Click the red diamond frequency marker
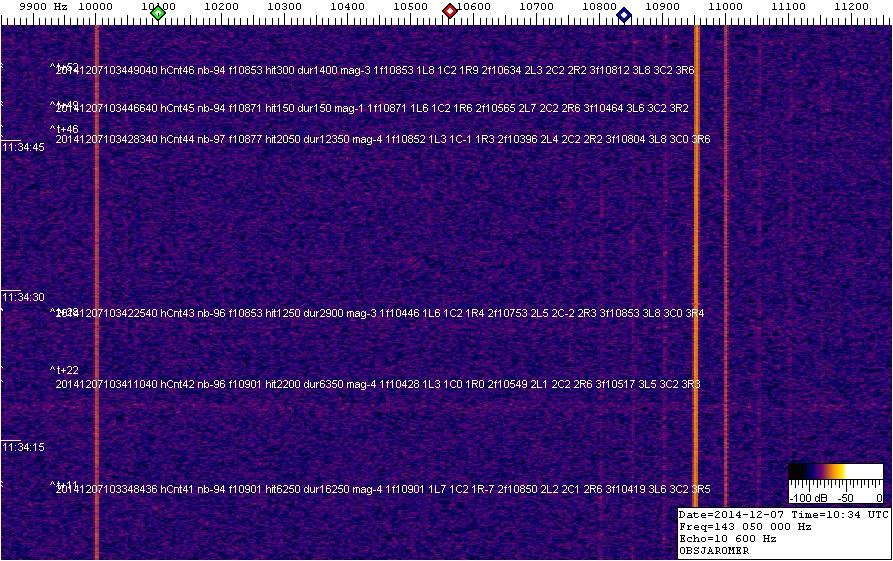Image resolution: width=893 pixels, height=561 pixels. pos(450,11)
